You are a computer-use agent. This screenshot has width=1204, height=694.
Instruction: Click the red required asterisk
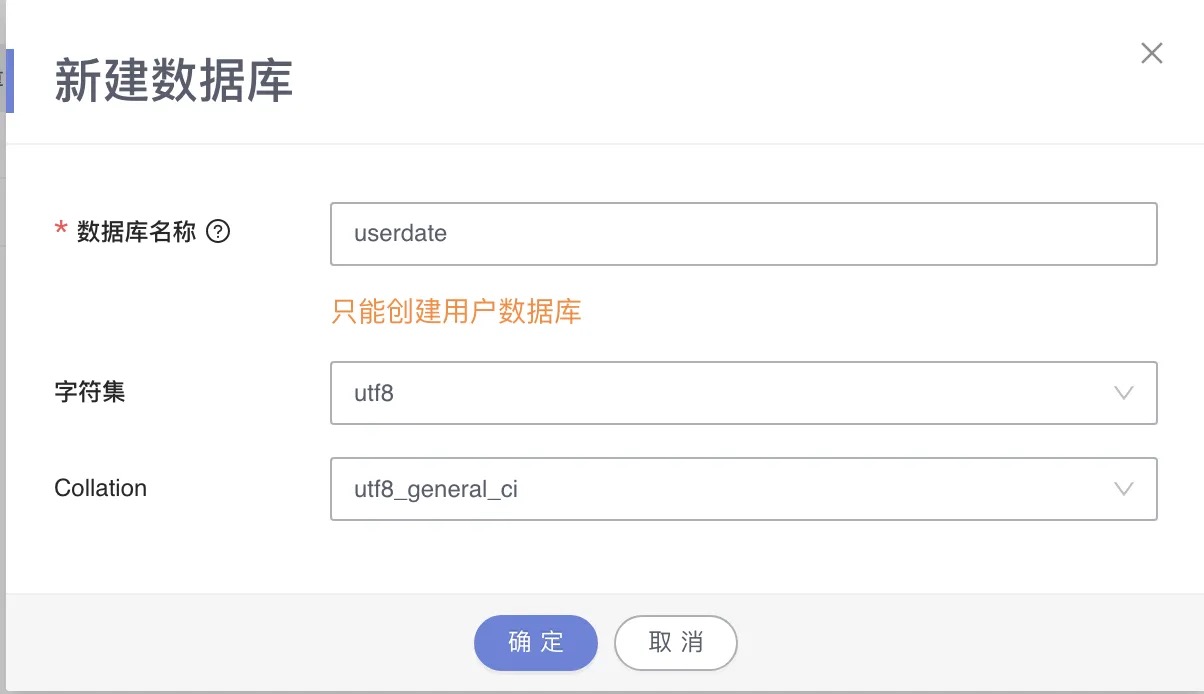click(60, 232)
